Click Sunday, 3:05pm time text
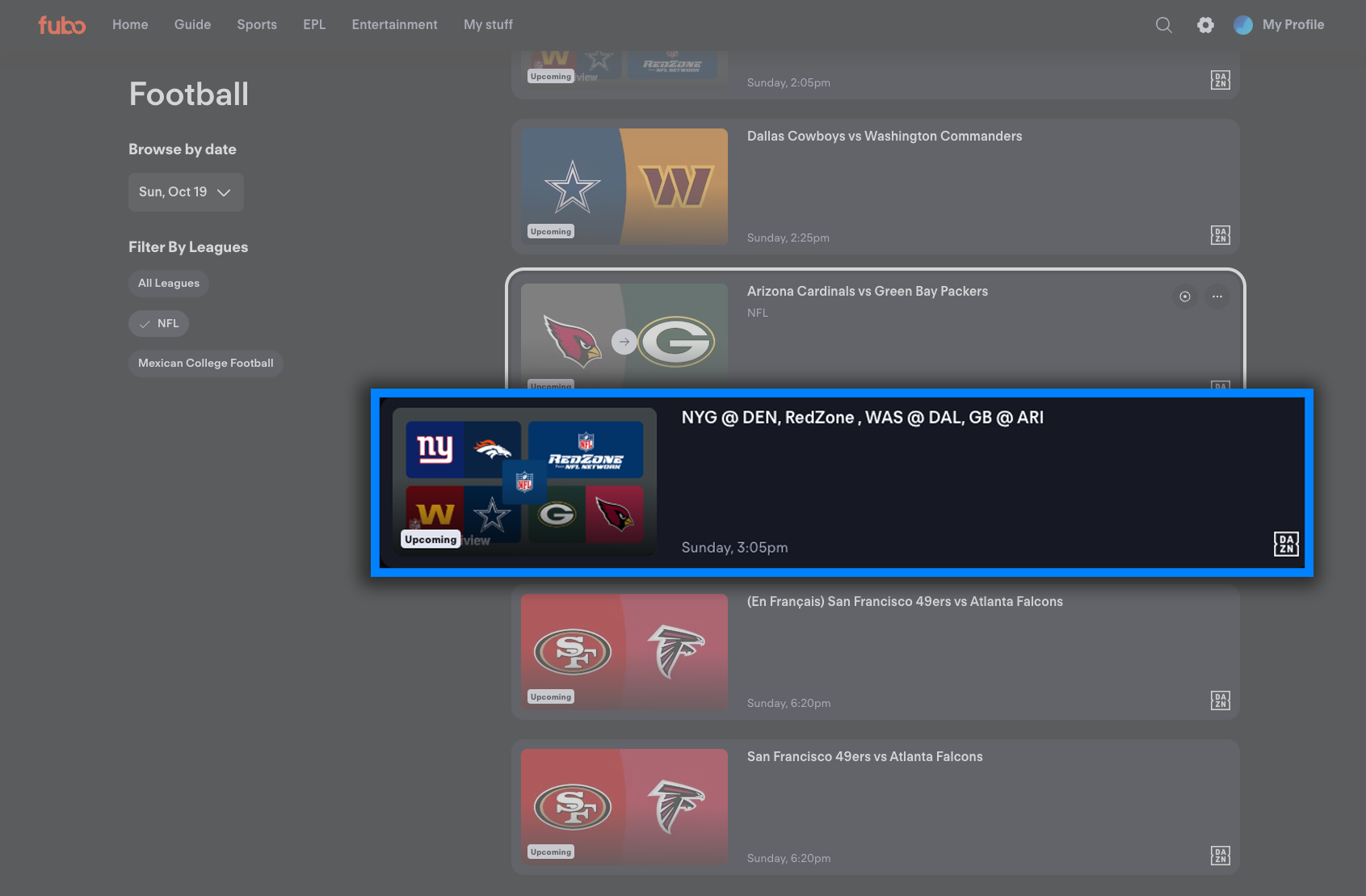The height and width of the screenshot is (896, 1366). [734, 548]
